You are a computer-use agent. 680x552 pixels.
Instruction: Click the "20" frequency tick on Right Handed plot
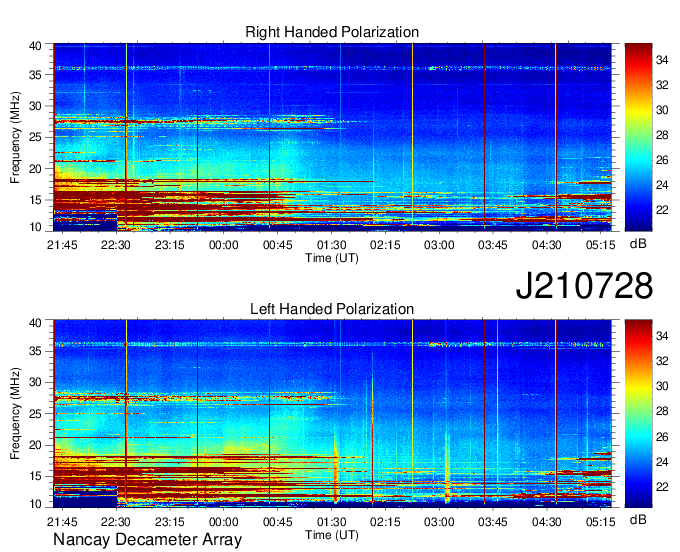click(x=35, y=169)
